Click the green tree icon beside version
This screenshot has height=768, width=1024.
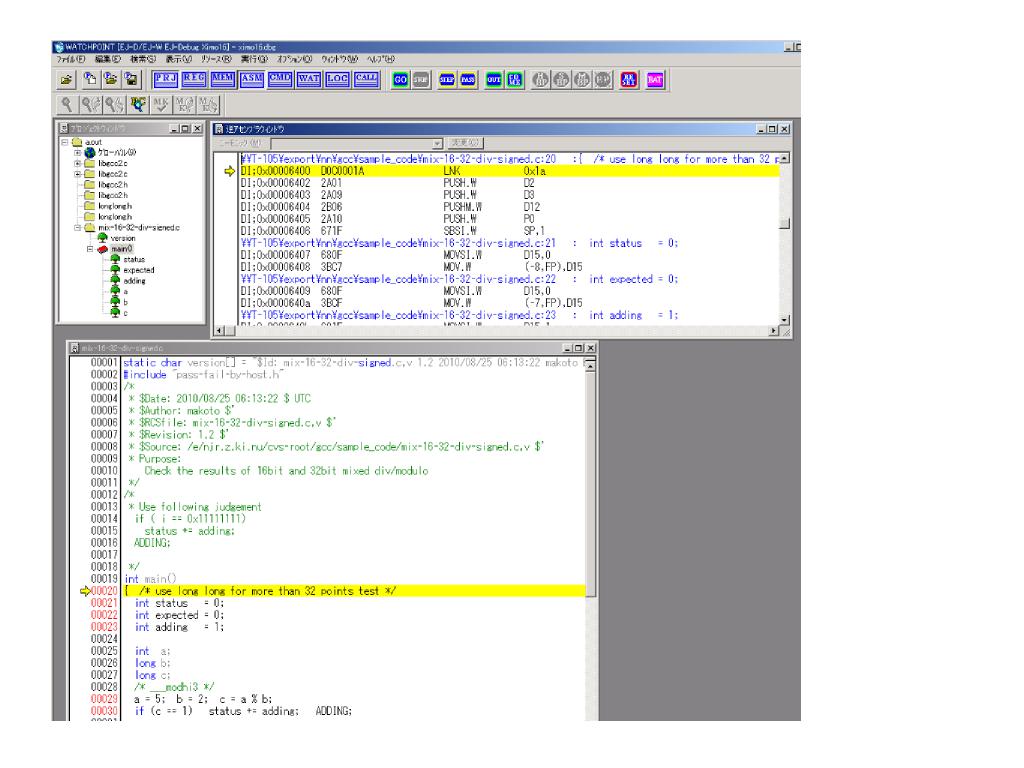coord(103,238)
